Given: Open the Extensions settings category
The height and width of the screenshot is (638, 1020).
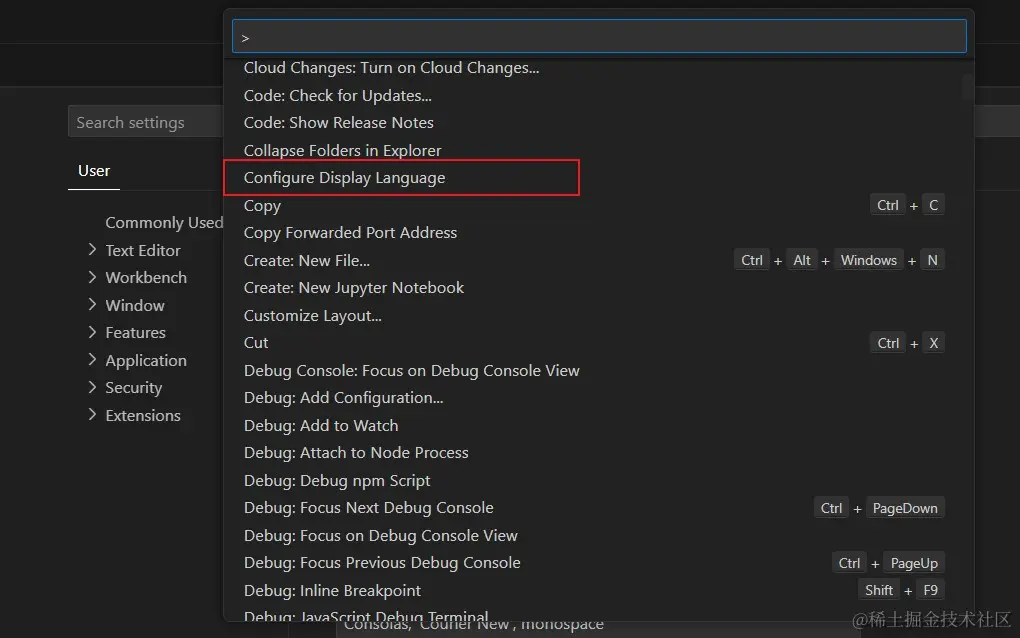Looking at the screenshot, I should point(142,415).
